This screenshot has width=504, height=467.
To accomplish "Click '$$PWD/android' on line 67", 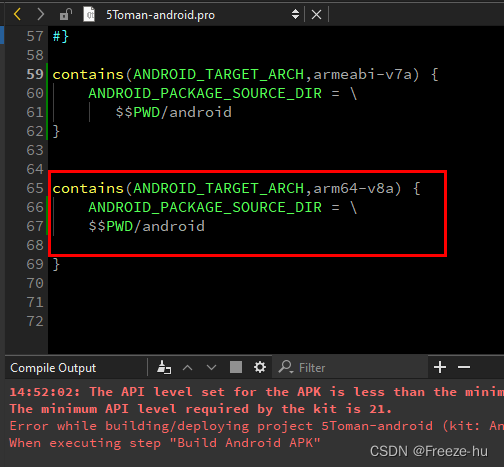I will (146, 226).
